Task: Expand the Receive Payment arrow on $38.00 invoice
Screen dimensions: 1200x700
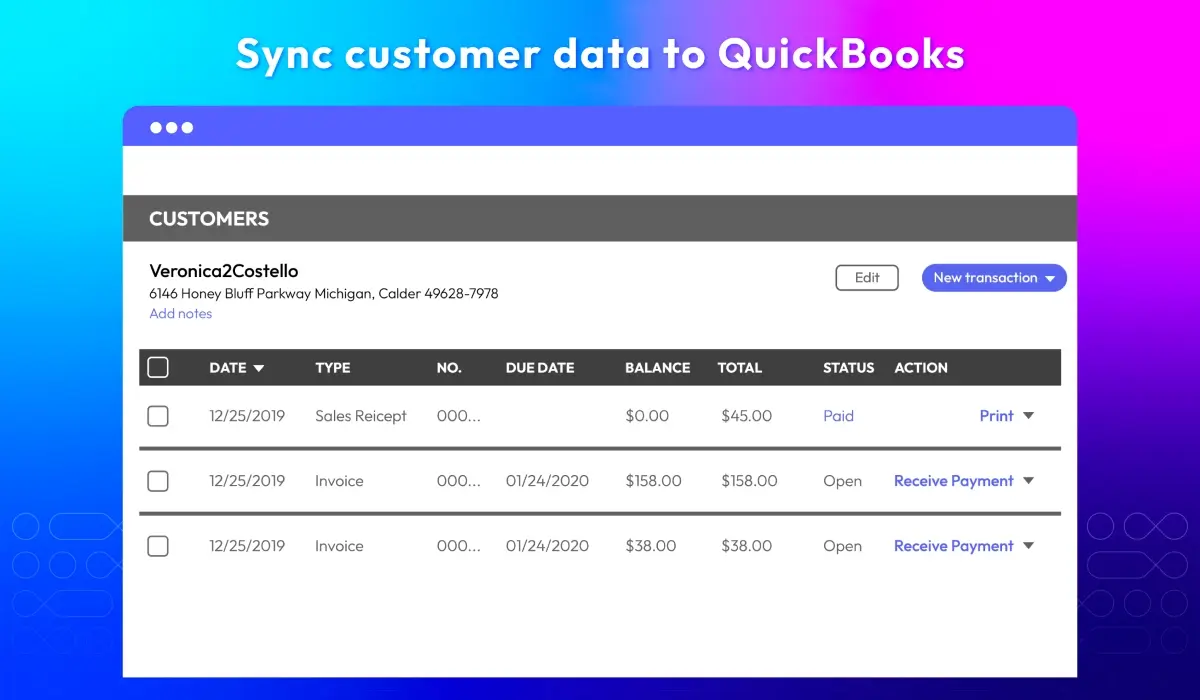Action: click(x=1028, y=546)
